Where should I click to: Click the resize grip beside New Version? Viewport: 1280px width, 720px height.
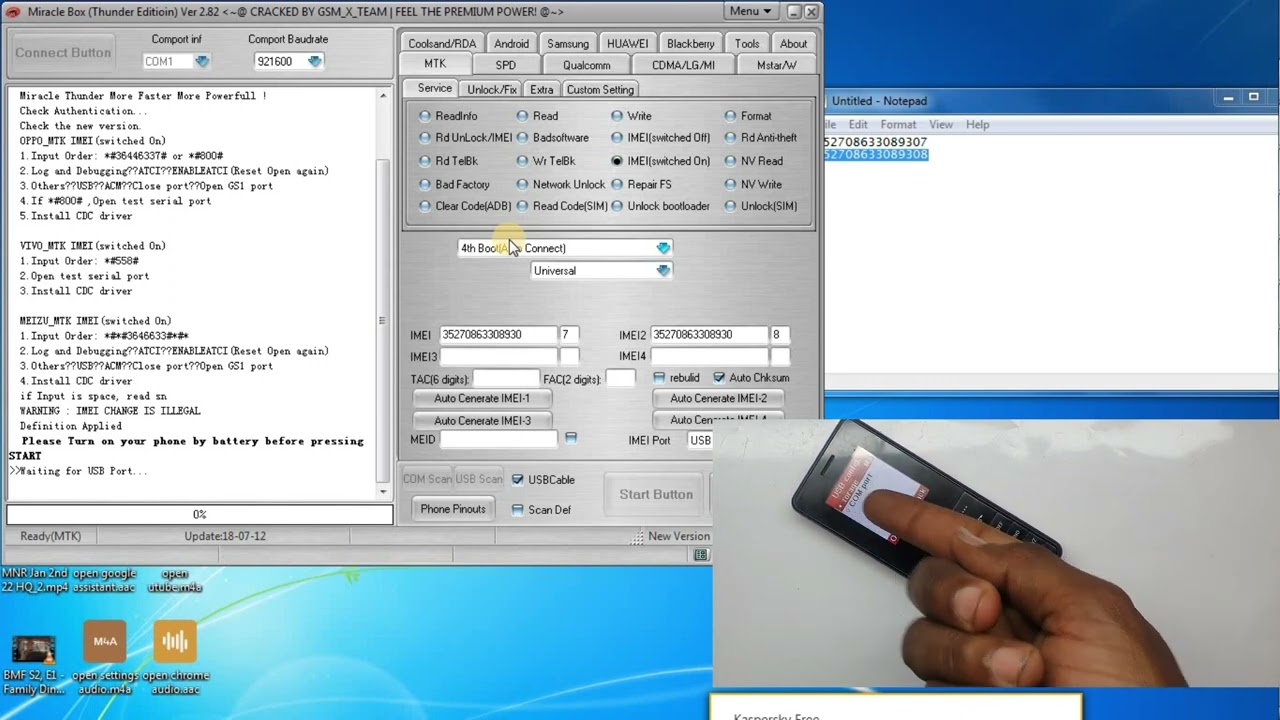[637, 537]
